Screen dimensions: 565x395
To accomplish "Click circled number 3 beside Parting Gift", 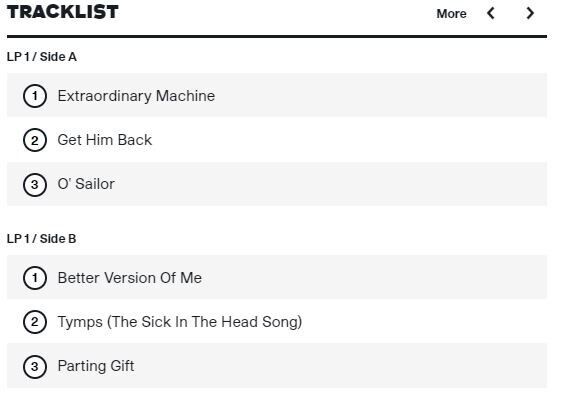I will click(35, 367).
